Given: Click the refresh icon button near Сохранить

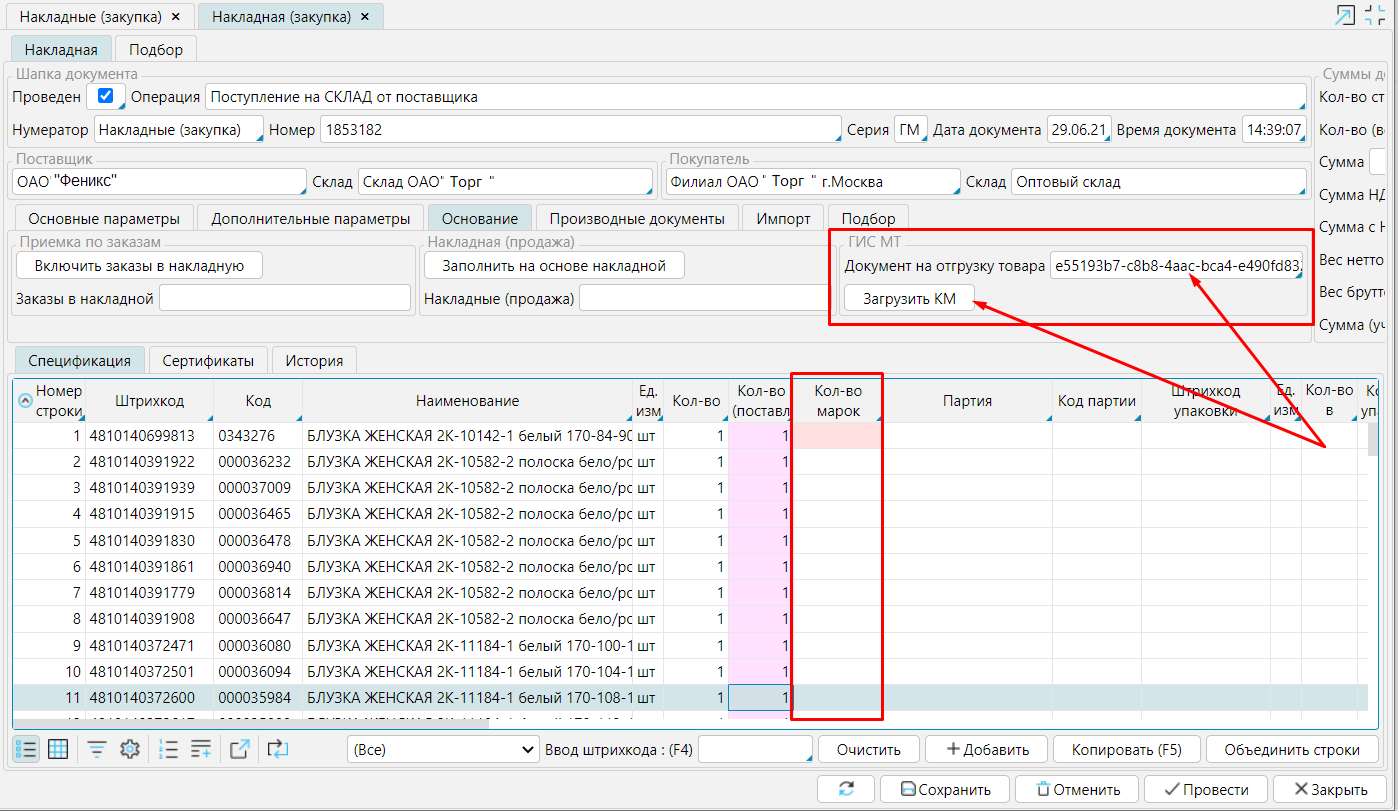Looking at the screenshot, I should coord(846,789).
